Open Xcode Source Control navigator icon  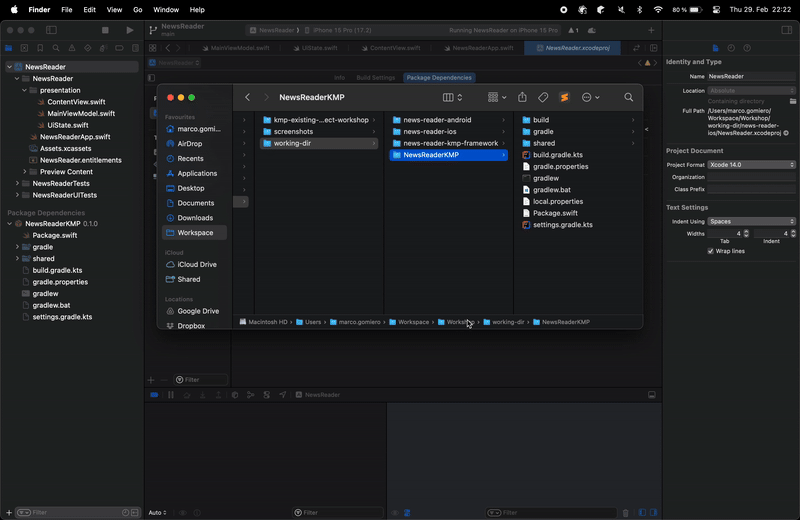tap(24, 48)
